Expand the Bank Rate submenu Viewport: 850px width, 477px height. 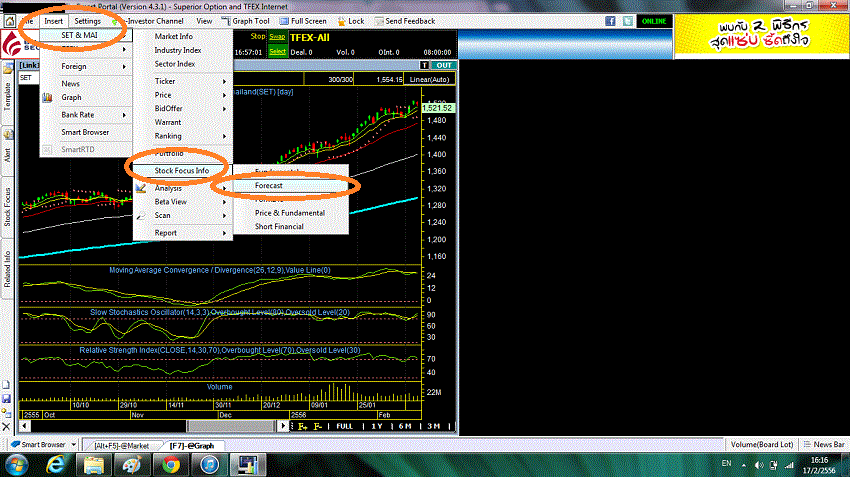[x=86, y=115]
